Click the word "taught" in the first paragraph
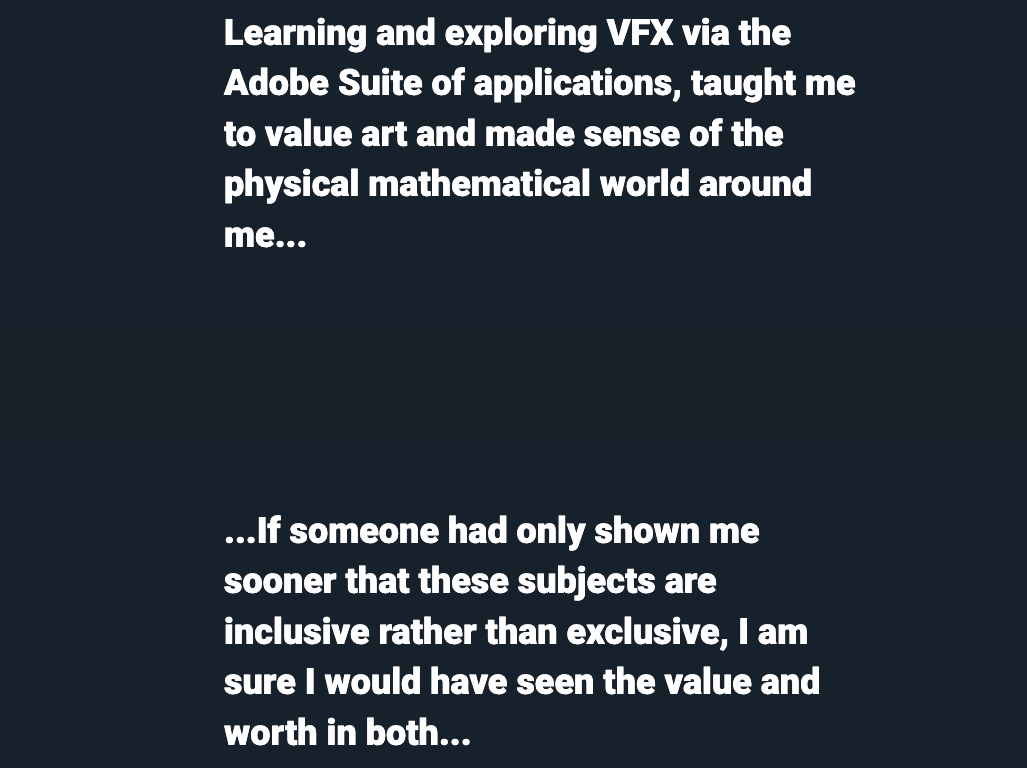Image resolution: width=1027 pixels, height=768 pixels. (x=743, y=84)
